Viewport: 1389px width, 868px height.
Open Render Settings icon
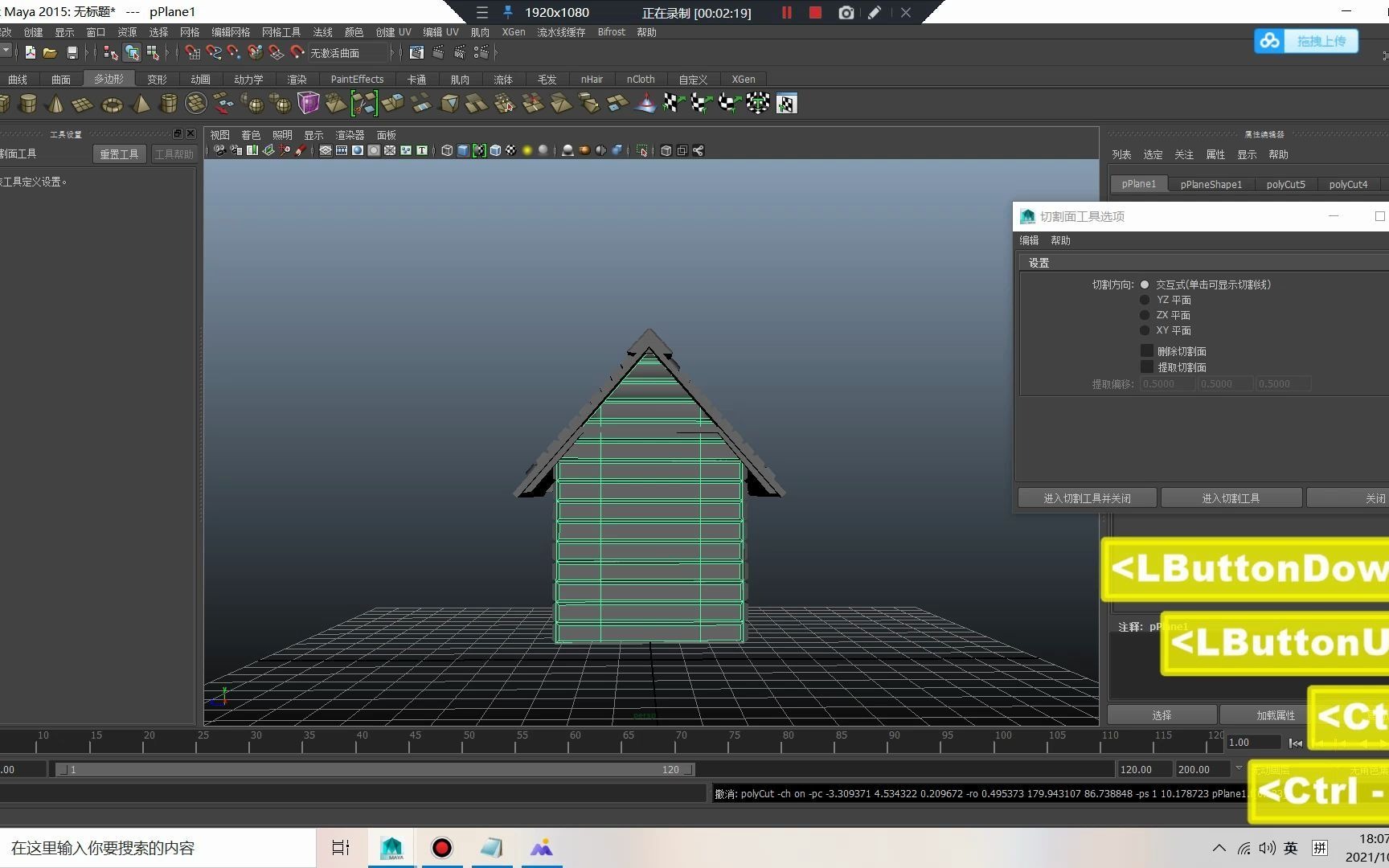point(481,52)
